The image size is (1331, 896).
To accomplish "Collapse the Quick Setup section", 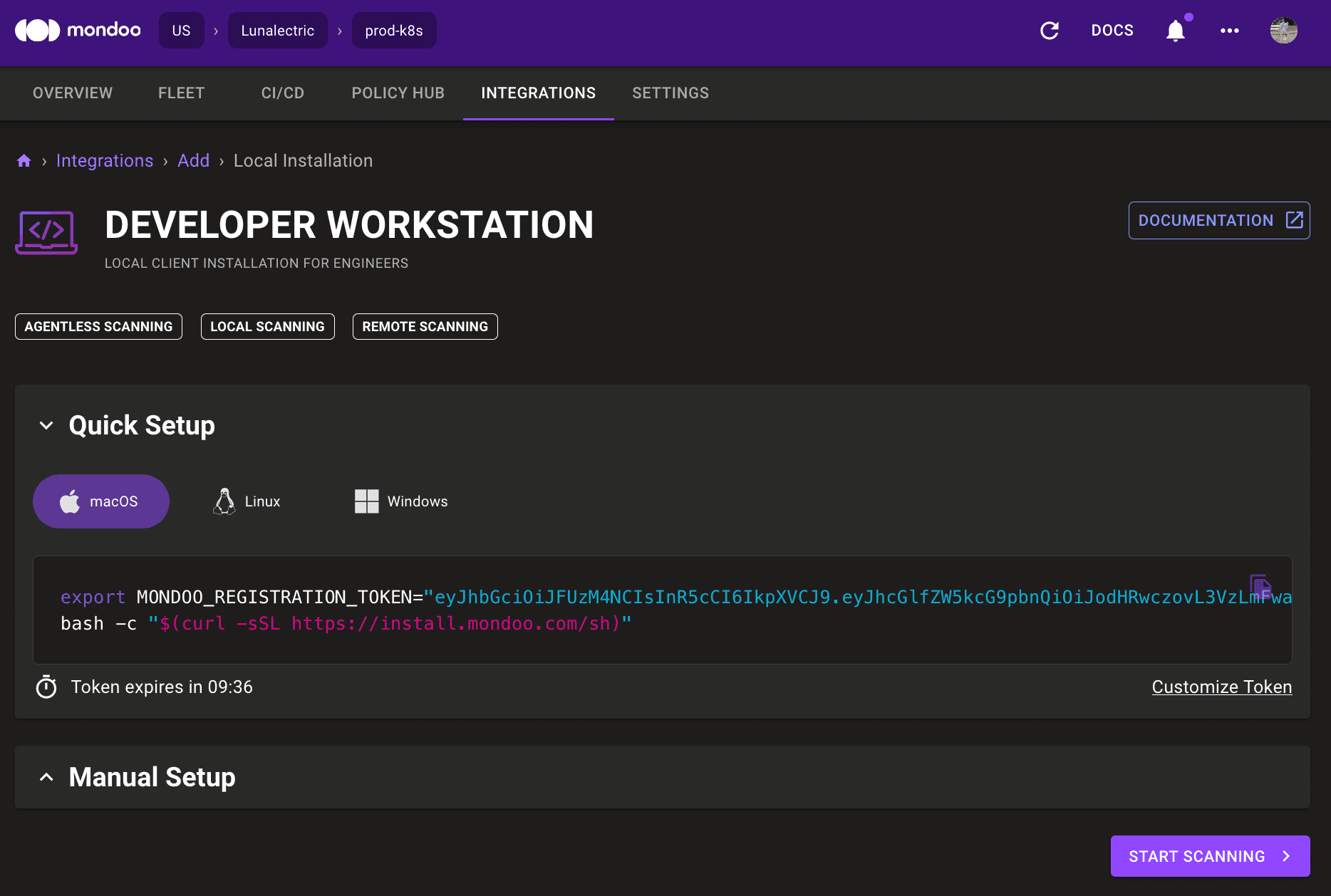I will point(46,425).
